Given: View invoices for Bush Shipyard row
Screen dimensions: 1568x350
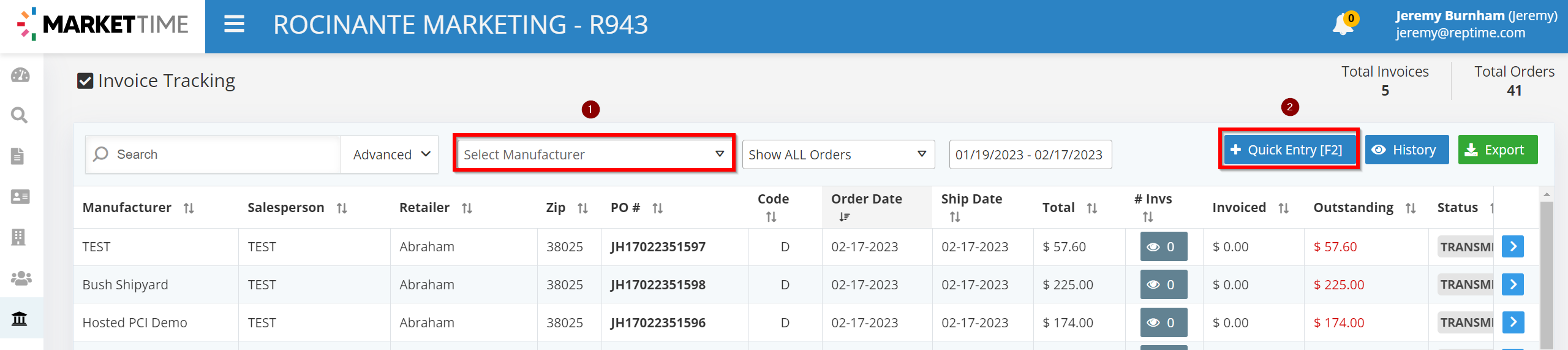Looking at the screenshot, I should (x=1164, y=284).
